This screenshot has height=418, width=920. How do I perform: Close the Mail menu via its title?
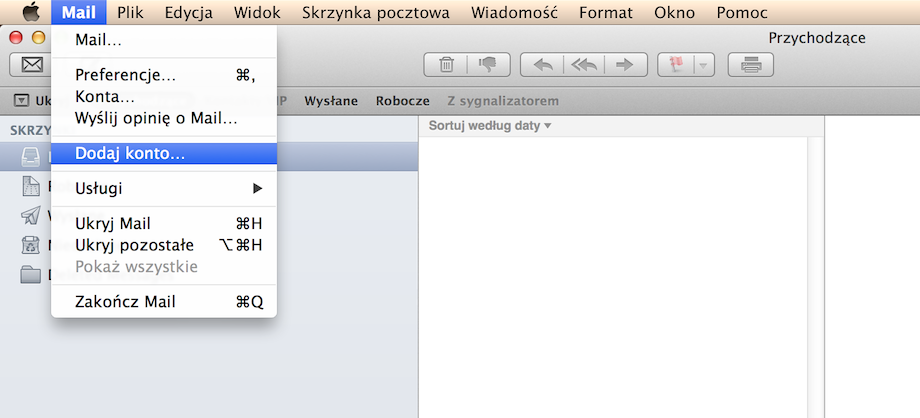click(79, 12)
